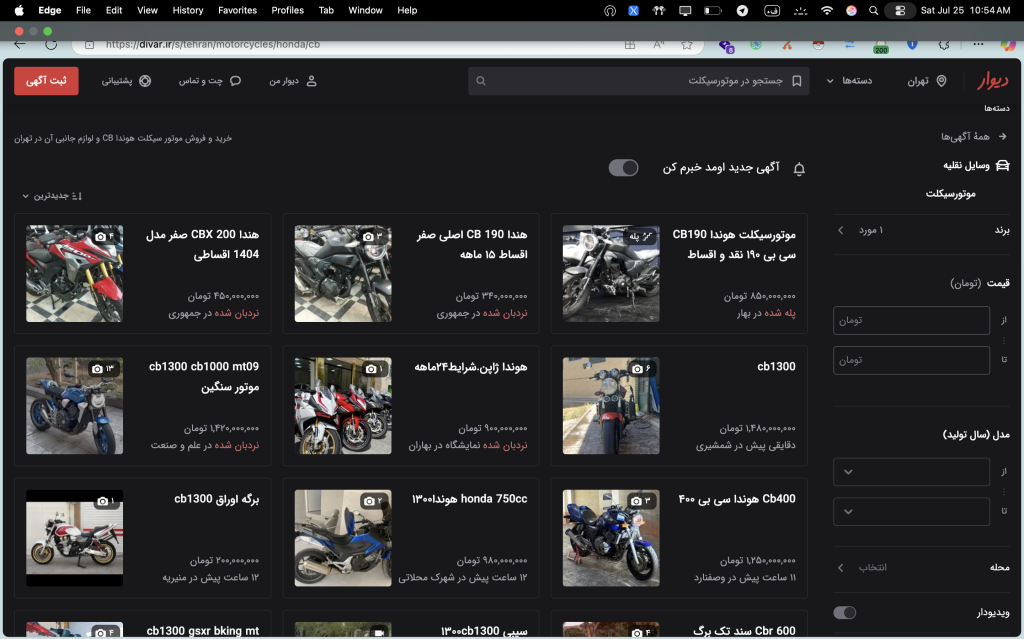Viewport: 1024px width, 639px height.
Task: Open هوندا ژاپن.شرایط۲۴ماهه thumbnail
Action: 343,406
